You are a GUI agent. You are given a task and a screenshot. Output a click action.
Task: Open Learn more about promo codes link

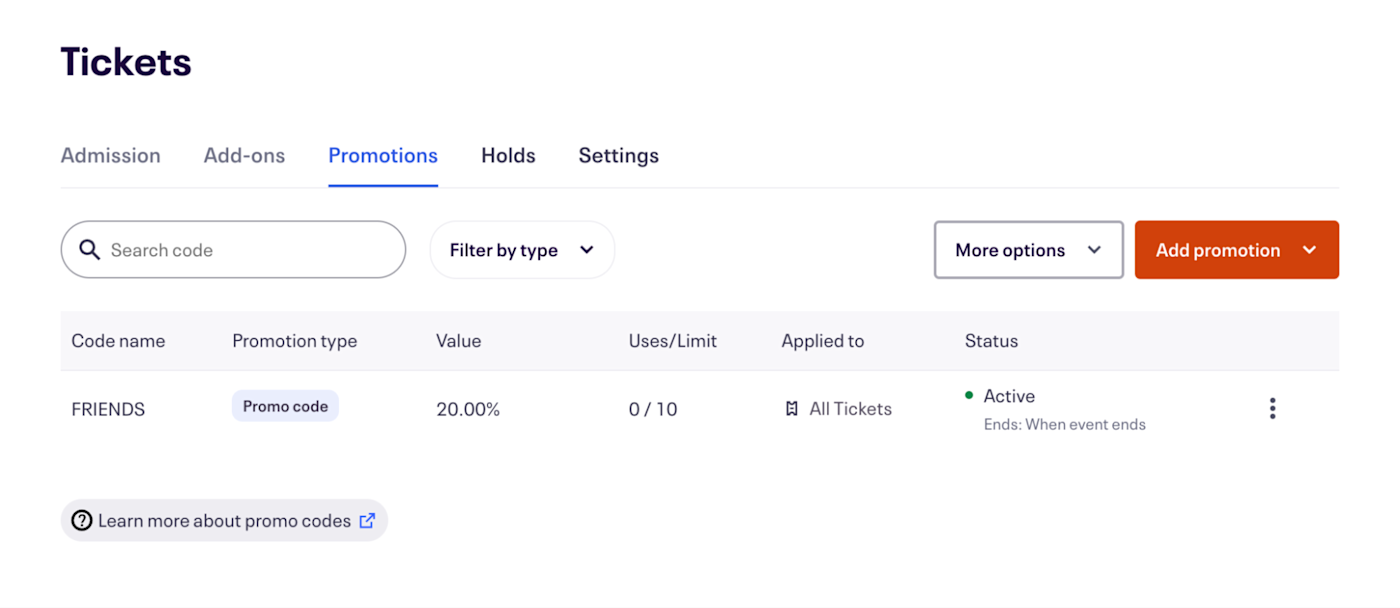click(224, 521)
